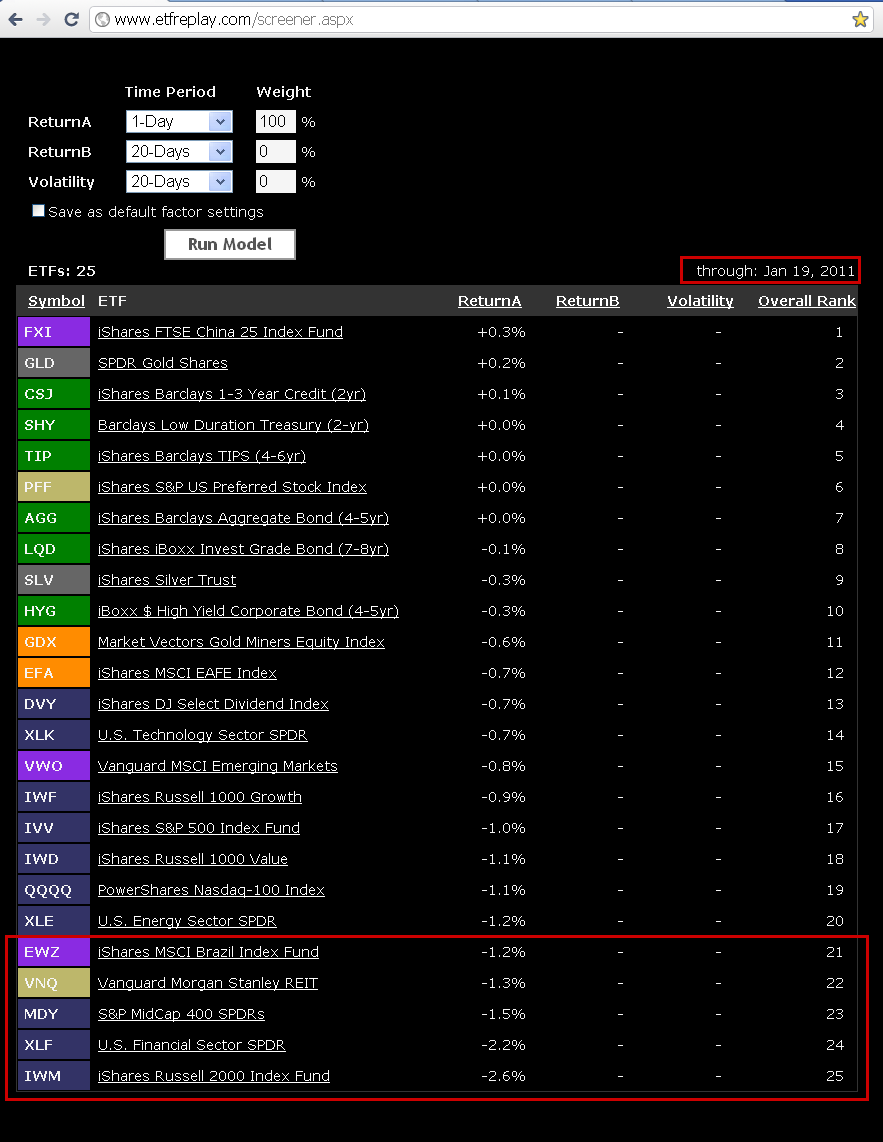Image resolution: width=883 pixels, height=1142 pixels.
Task: Sort table by Volatility column header
Action: click(x=700, y=301)
